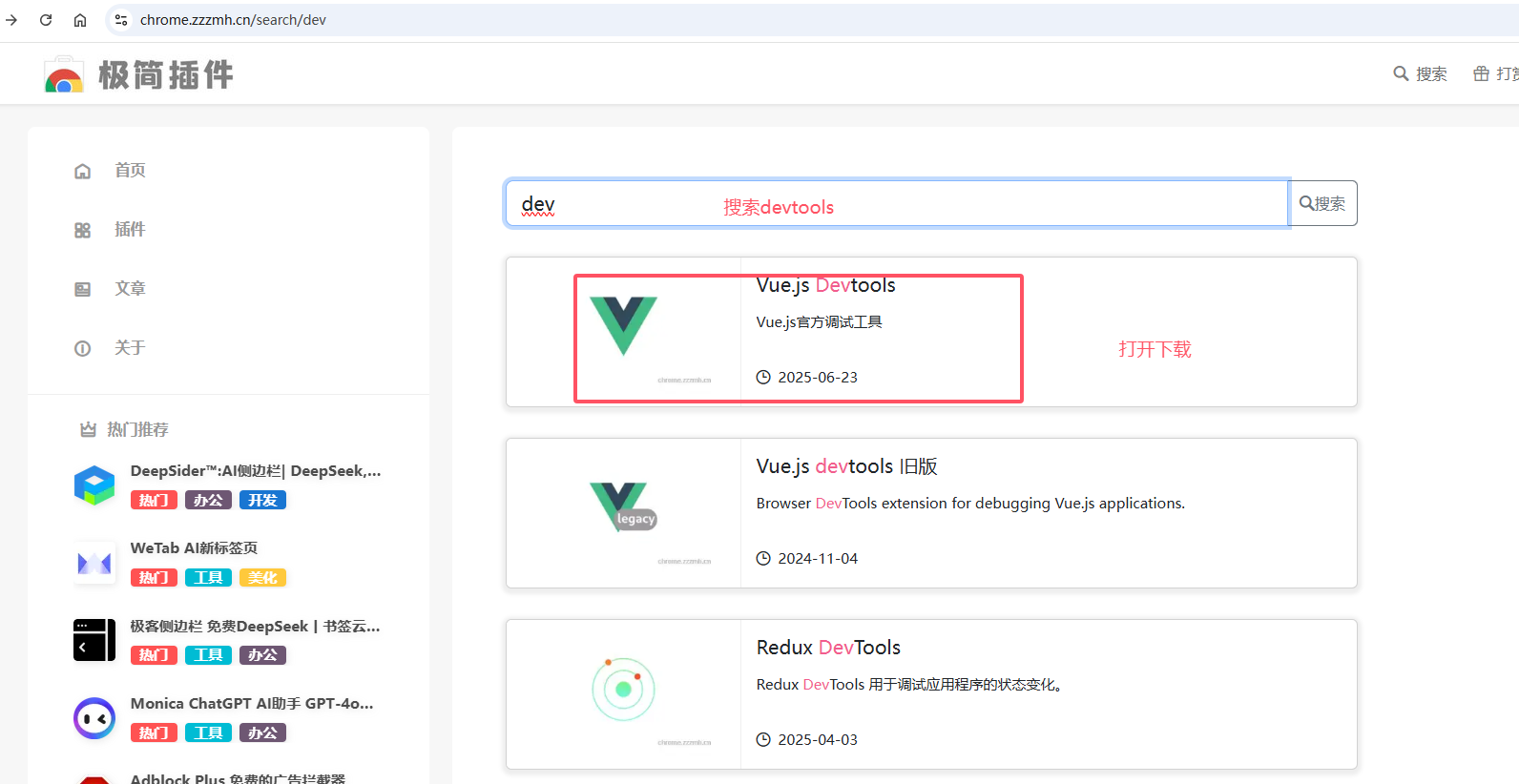Click the WeTab icon

94,563
